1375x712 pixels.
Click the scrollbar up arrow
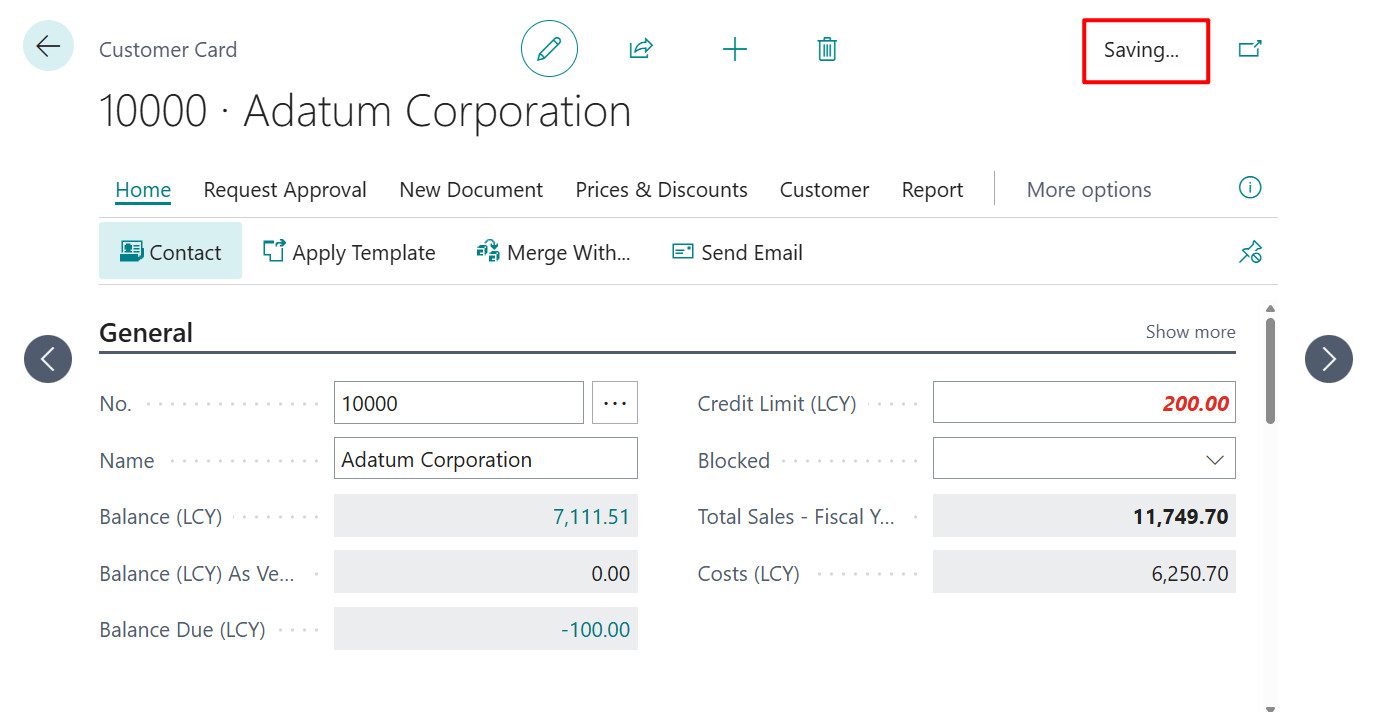click(1270, 309)
